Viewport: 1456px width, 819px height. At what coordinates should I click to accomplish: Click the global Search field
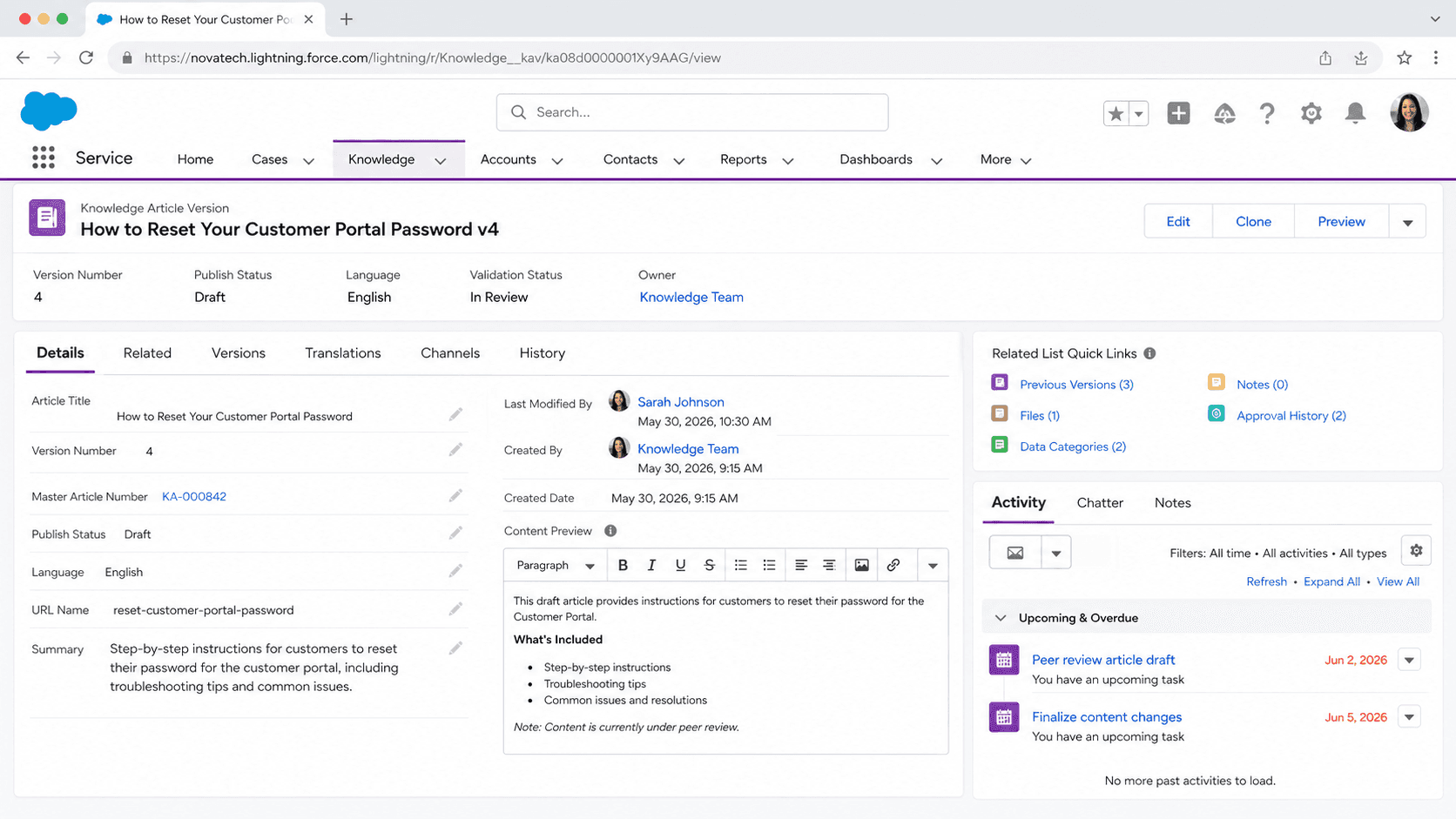(692, 112)
